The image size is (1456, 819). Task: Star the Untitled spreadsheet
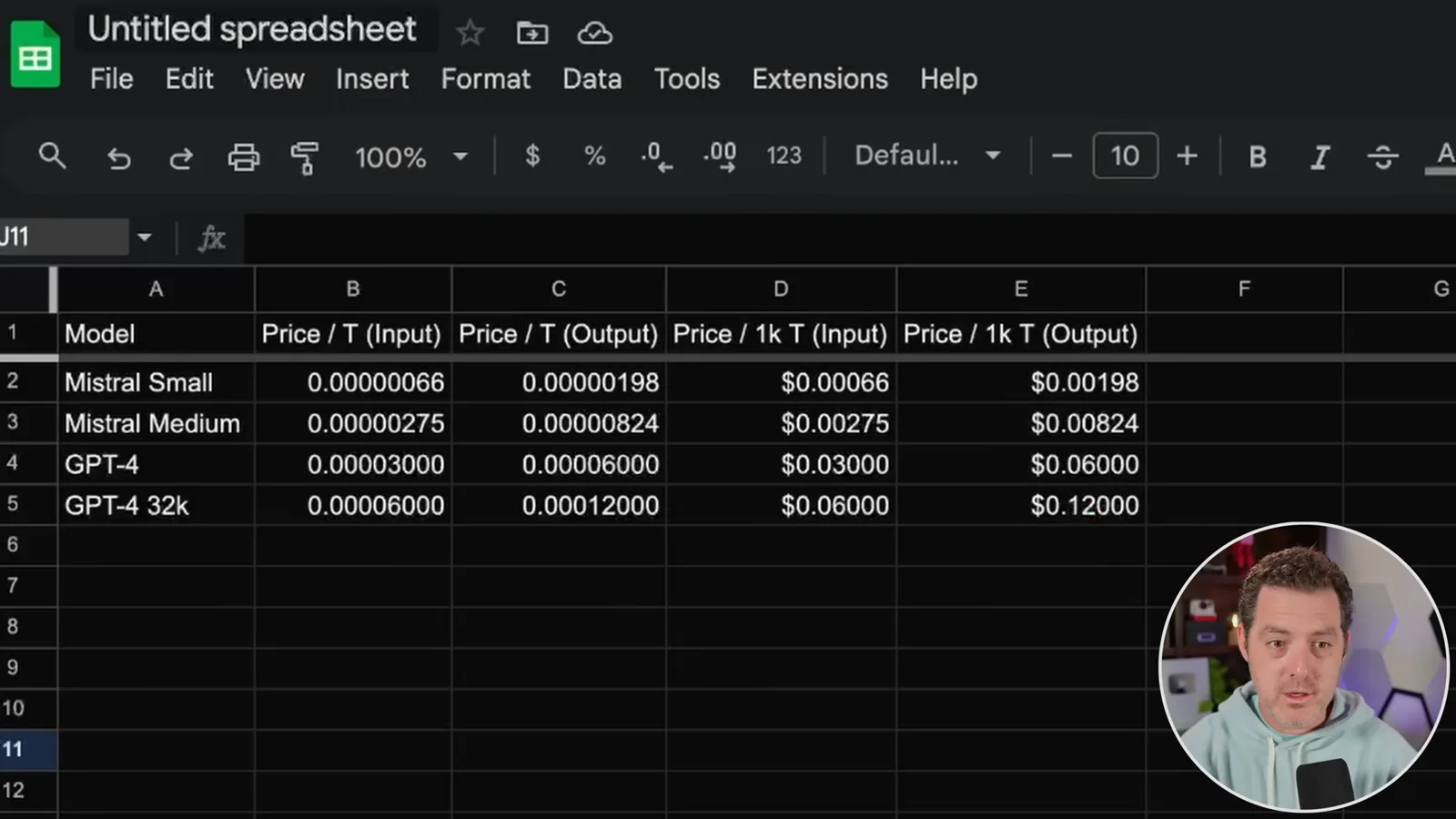click(470, 34)
